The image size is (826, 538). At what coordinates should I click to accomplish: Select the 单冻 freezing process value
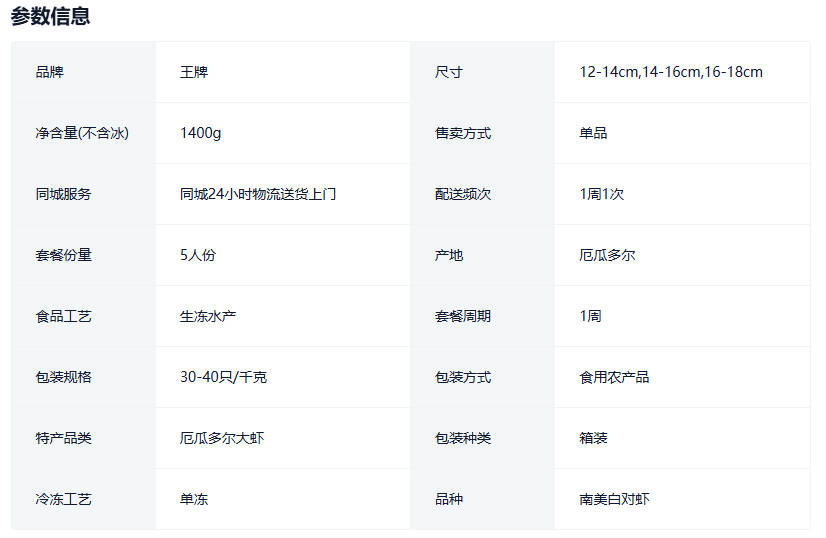point(194,499)
